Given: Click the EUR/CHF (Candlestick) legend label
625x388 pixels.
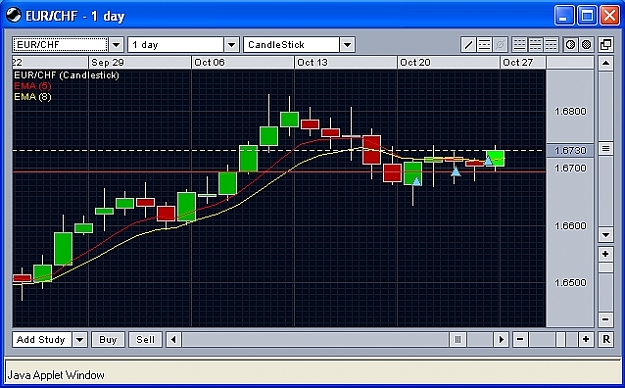Looking at the screenshot, I should pyautogui.click(x=67, y=75).
